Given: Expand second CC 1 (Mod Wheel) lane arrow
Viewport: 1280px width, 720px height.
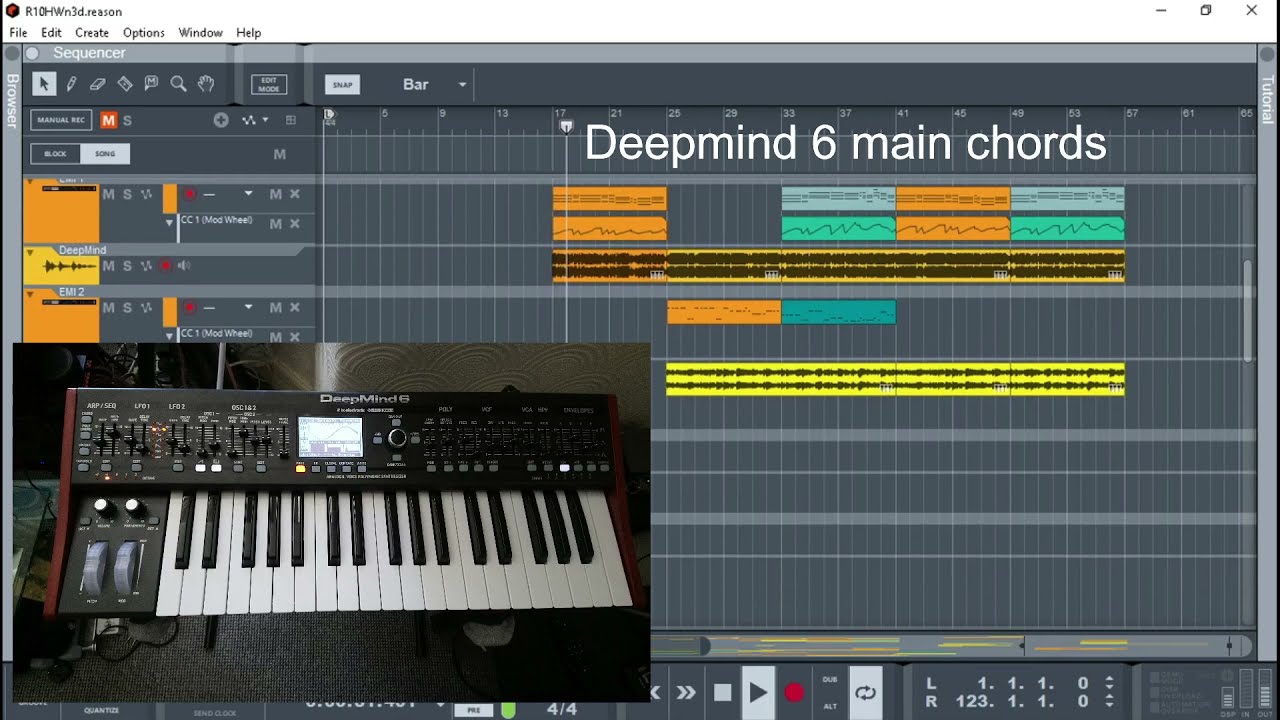Looking at the screenshot, I should coord(170,336).
